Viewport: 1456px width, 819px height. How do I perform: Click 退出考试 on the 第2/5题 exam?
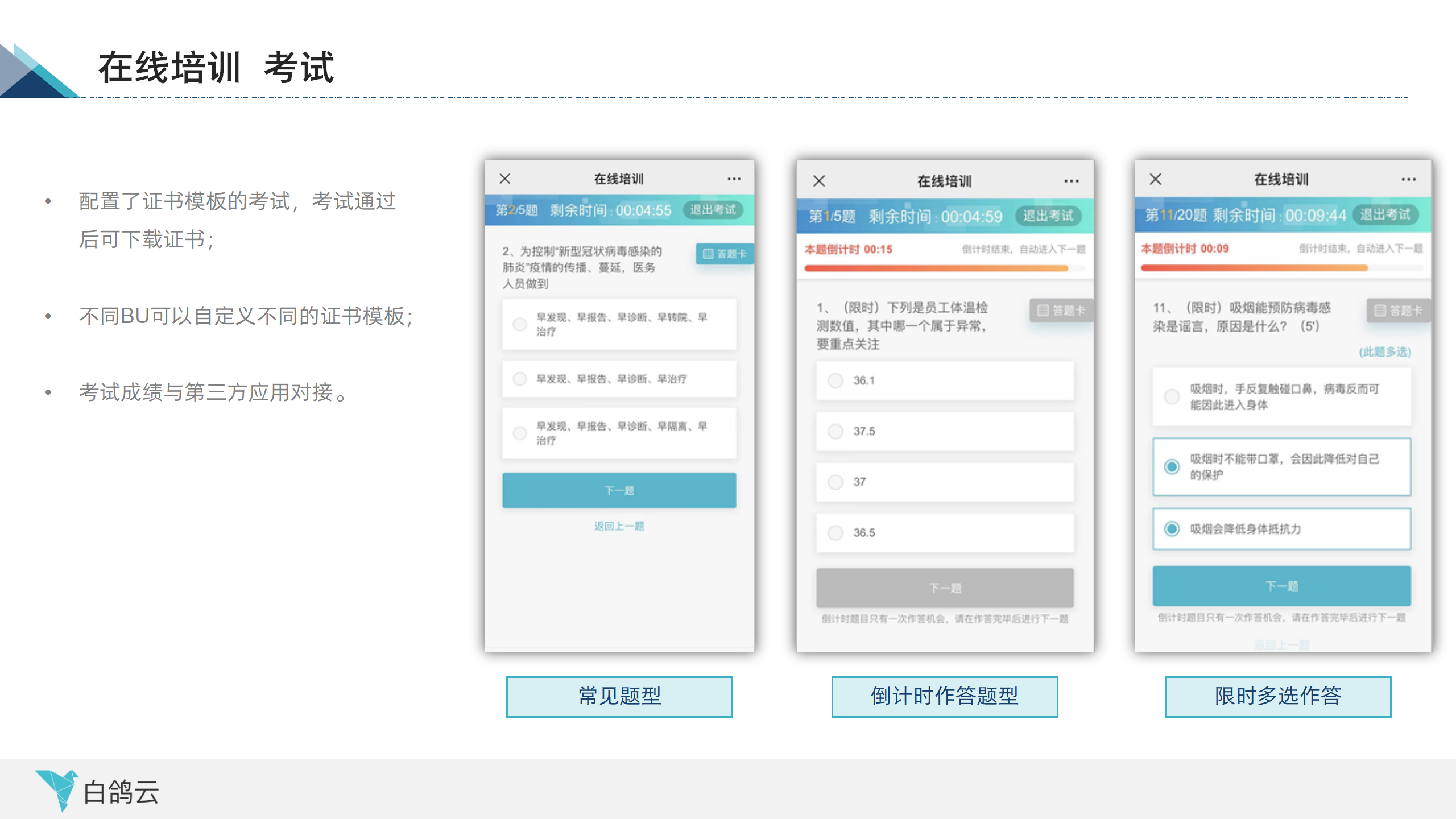713,210
